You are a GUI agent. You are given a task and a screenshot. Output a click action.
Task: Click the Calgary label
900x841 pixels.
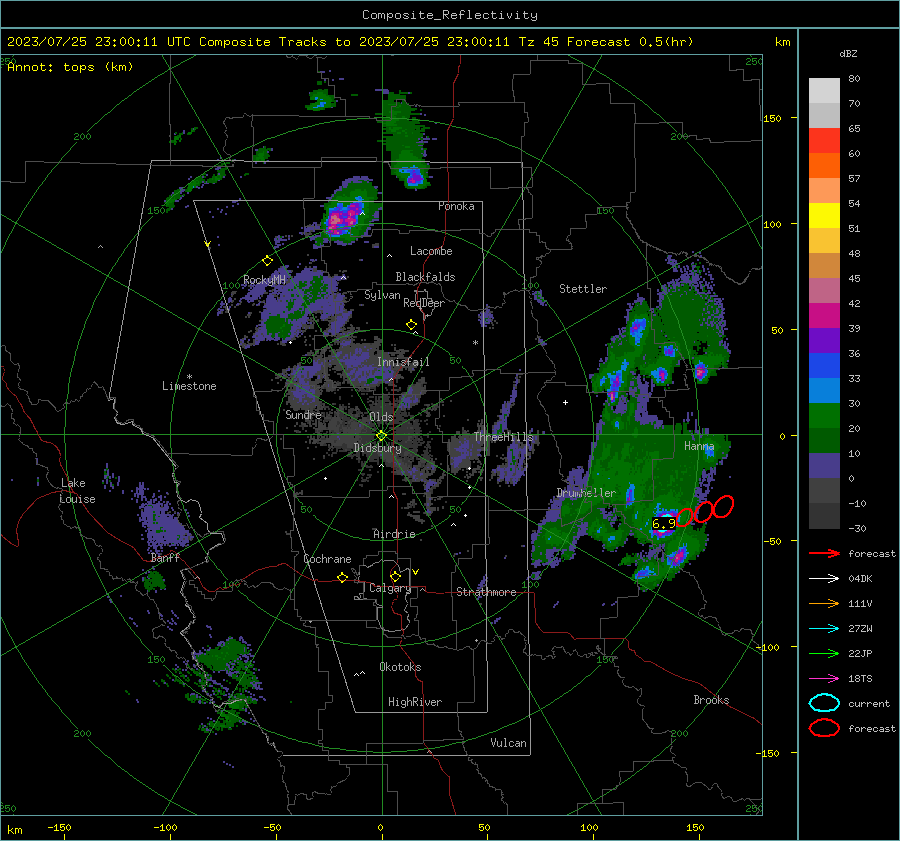point(390,588)
